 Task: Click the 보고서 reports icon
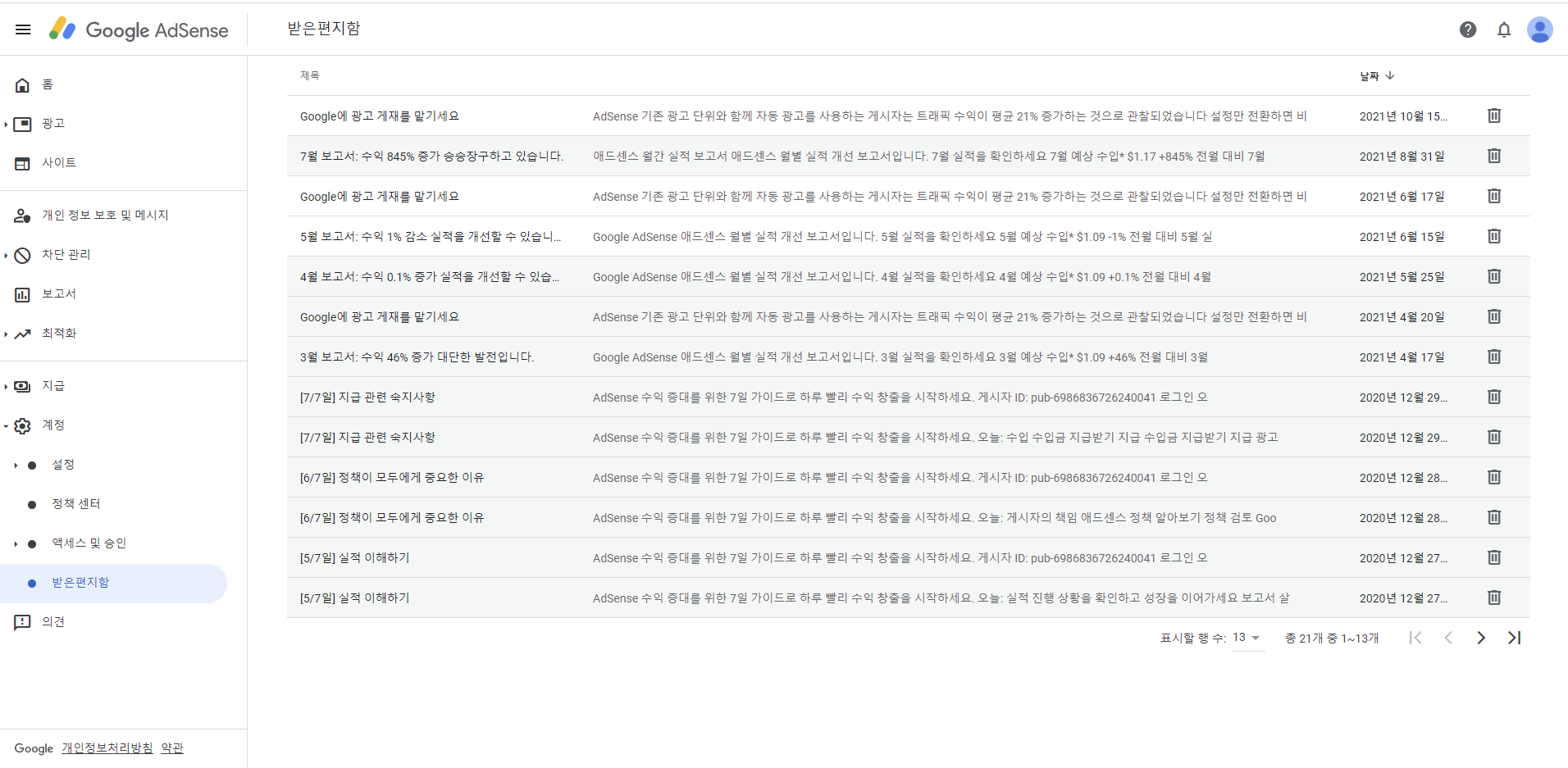point(23,294)
